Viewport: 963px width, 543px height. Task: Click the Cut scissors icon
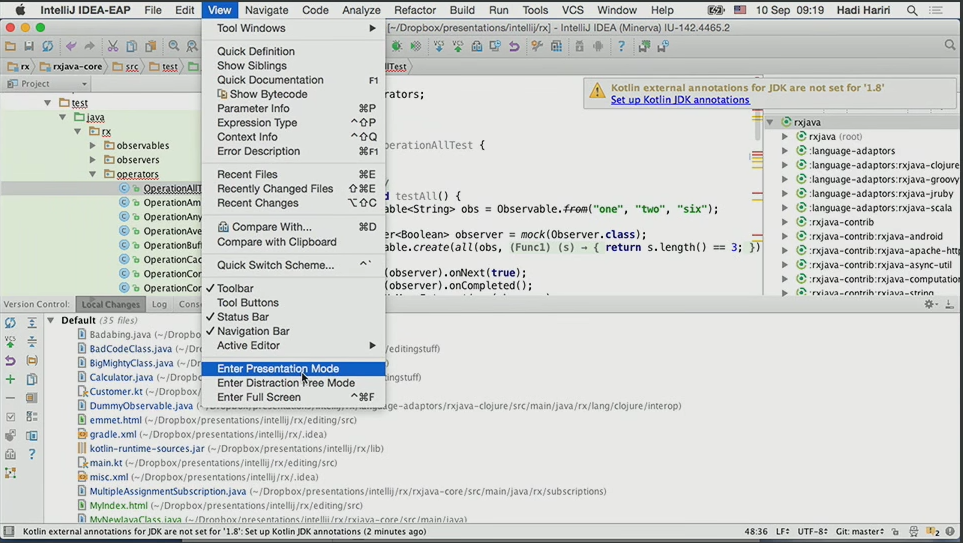[x=113, y=46]
